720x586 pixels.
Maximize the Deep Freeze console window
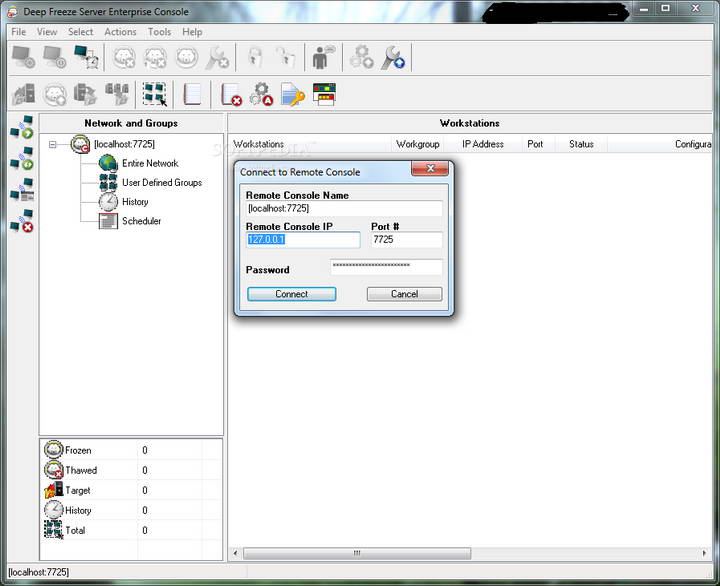pos(665,9)
